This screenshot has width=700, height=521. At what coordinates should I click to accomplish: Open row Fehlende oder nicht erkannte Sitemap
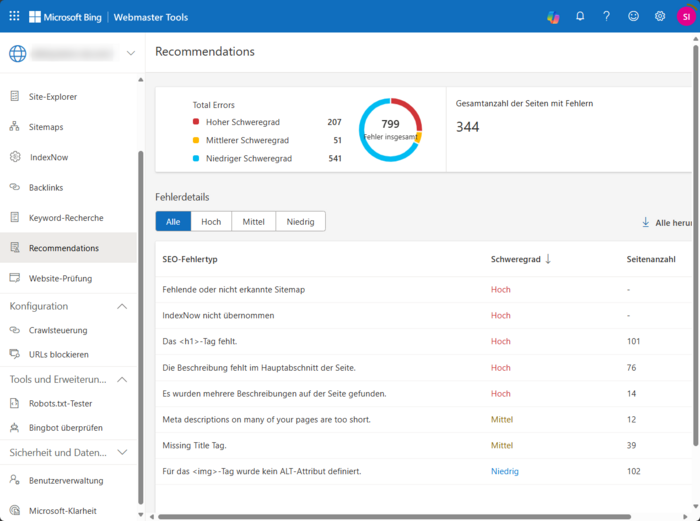pyautogui.click(x=423, y=289)
